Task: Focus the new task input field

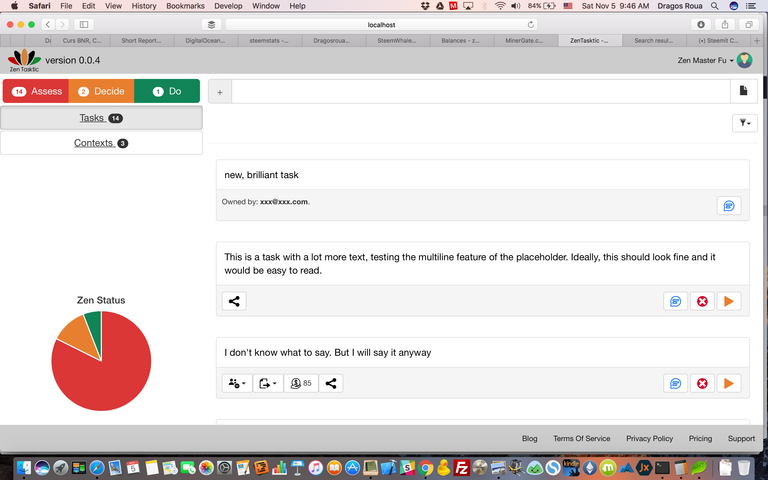Action: pyautogui.click(x=480, y=92)
